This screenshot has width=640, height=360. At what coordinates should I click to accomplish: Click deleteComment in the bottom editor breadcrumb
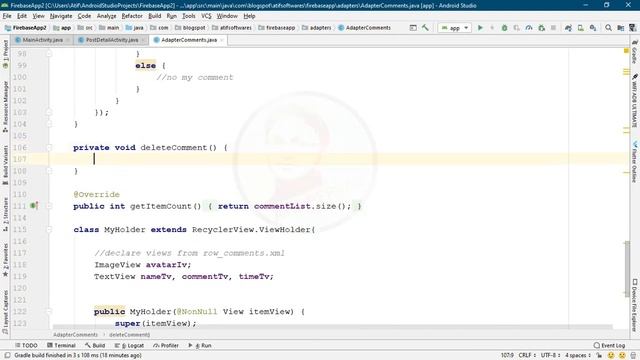pos(129,335)
